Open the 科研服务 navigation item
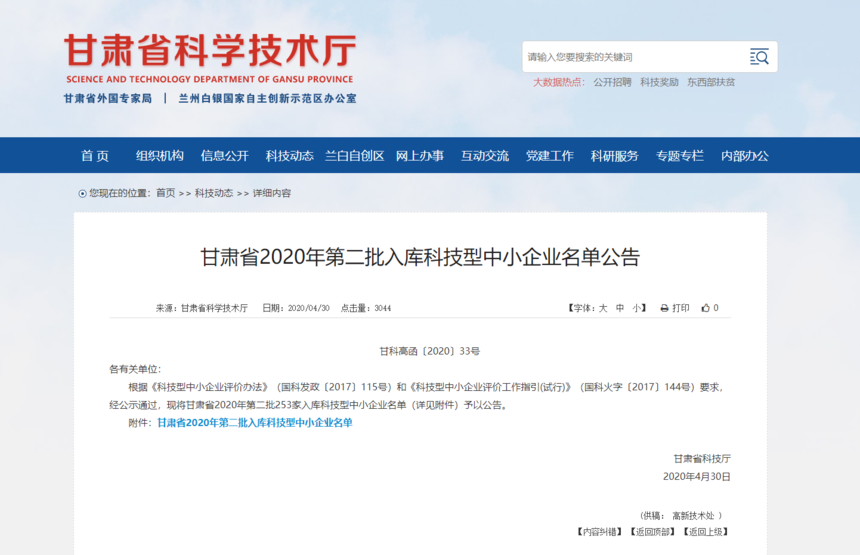Screen dimensions: 860x555 [x=614, y=156]
